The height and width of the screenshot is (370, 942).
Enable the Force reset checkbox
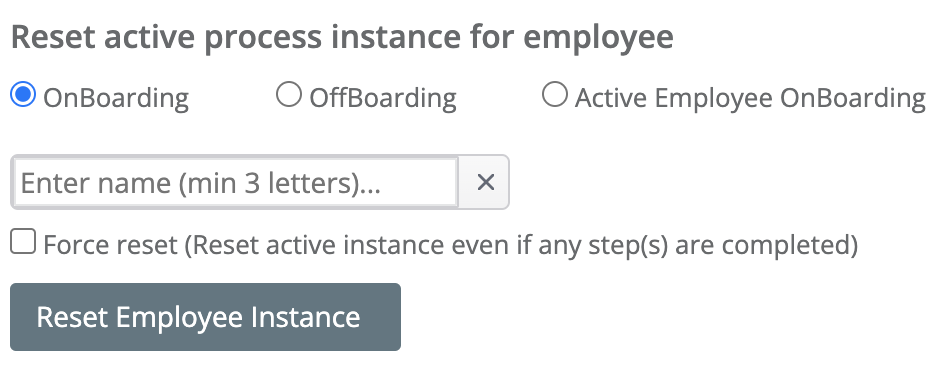coord(23,242)
